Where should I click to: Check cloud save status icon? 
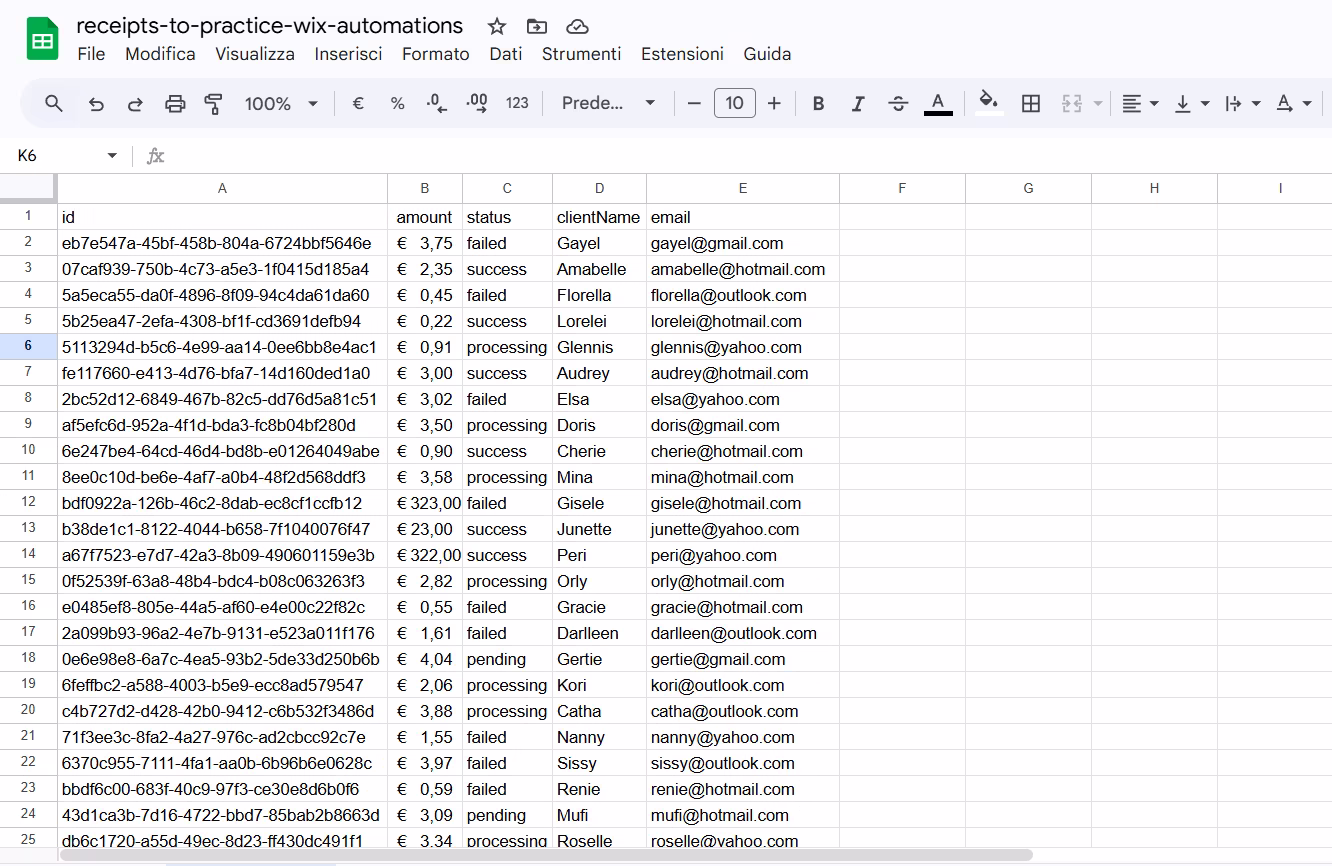pos(577,27)
